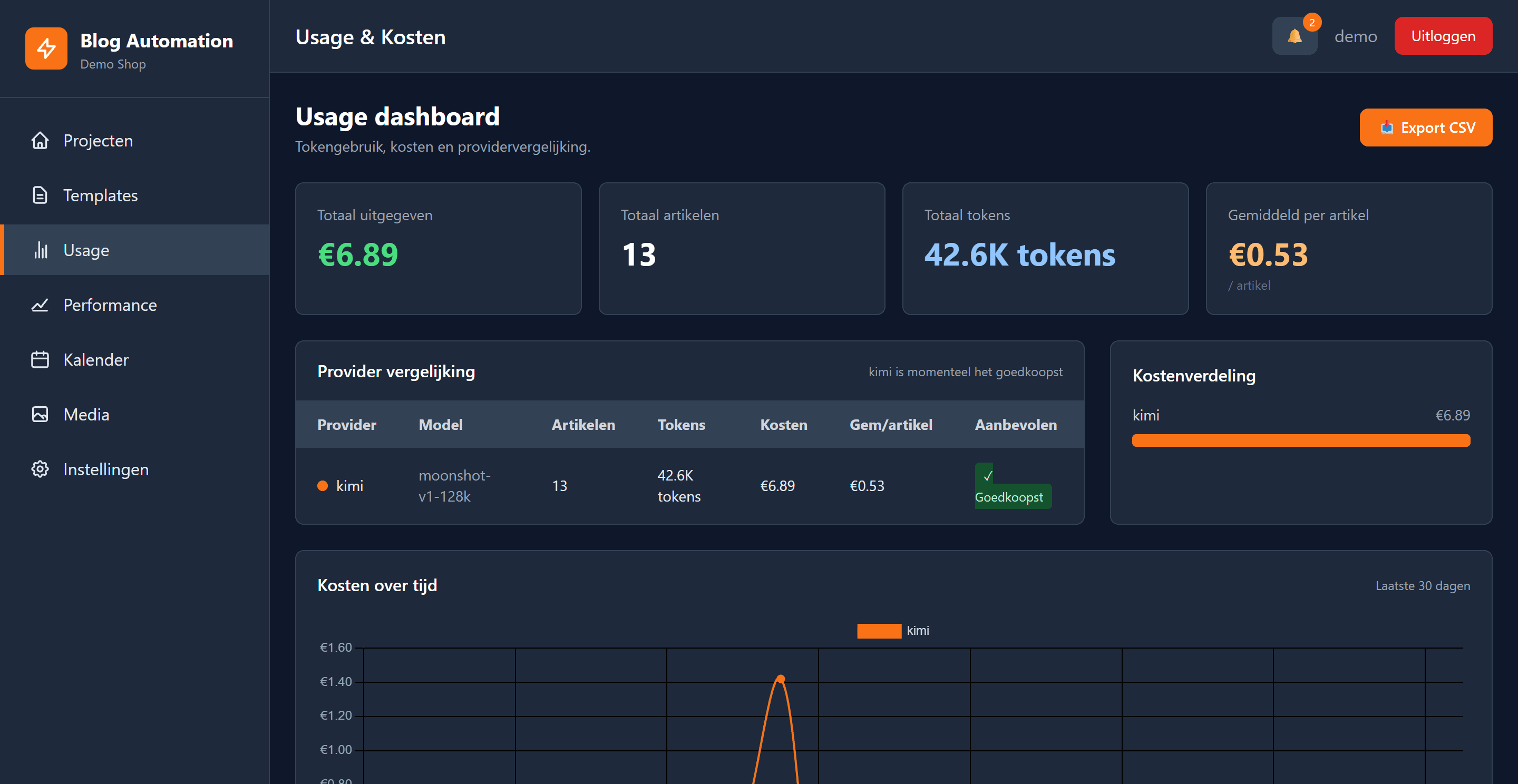The height and width of the screenshot is (784, 1518).
Task: Click the €1.20 axis label
Action: pos(335,716)
